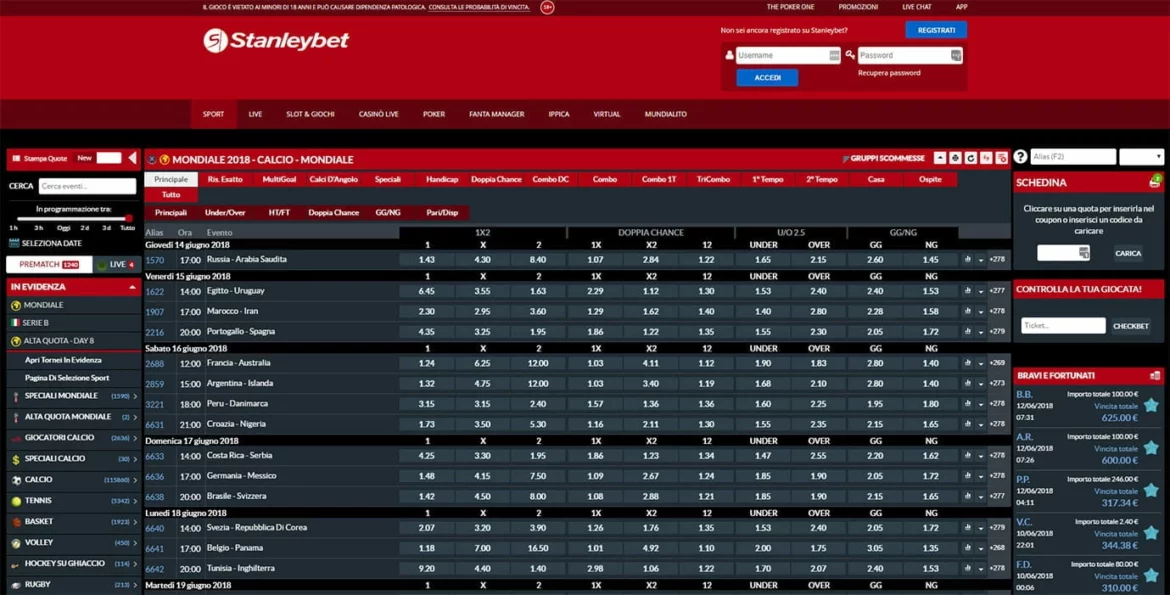Click the help question mark icon
The width and height of the screenshot is (1170, 595).
pos(1020,157)
